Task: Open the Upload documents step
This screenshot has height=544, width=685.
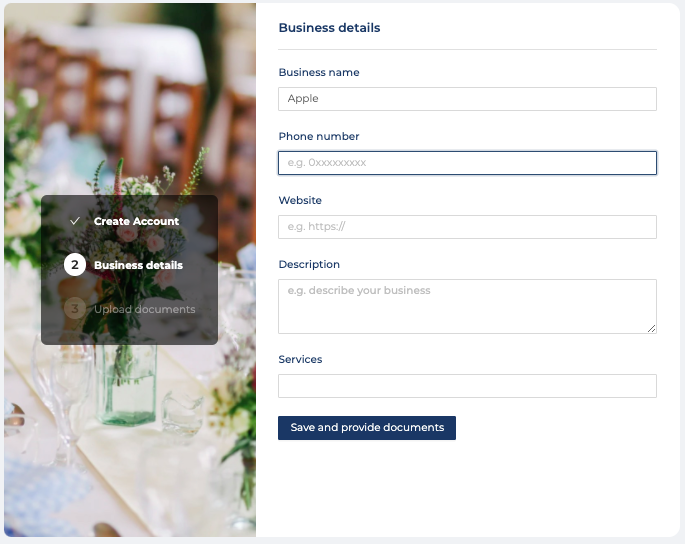Action: [x=144, y=309]
